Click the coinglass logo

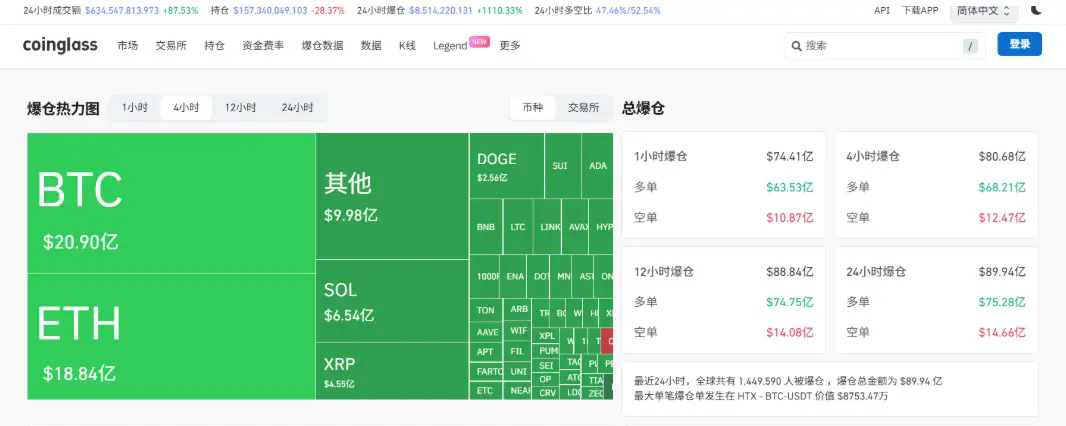click(x=60, y=45)
